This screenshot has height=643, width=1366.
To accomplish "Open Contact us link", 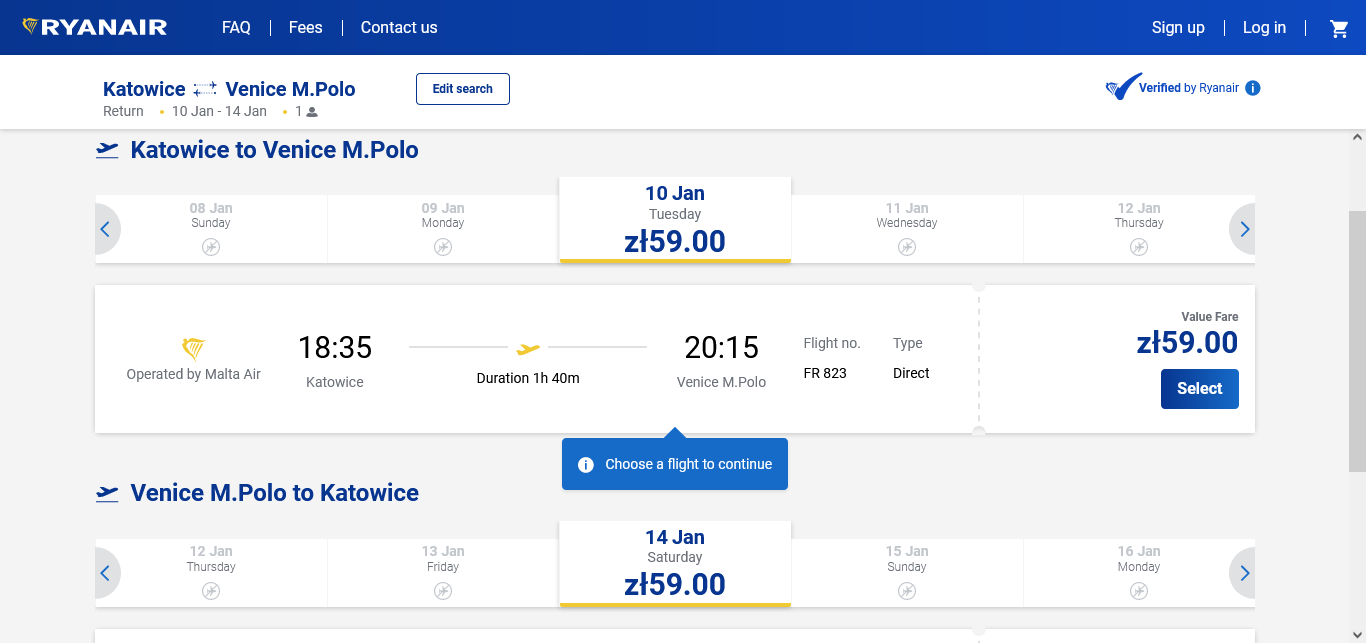I will click(399, 28).
